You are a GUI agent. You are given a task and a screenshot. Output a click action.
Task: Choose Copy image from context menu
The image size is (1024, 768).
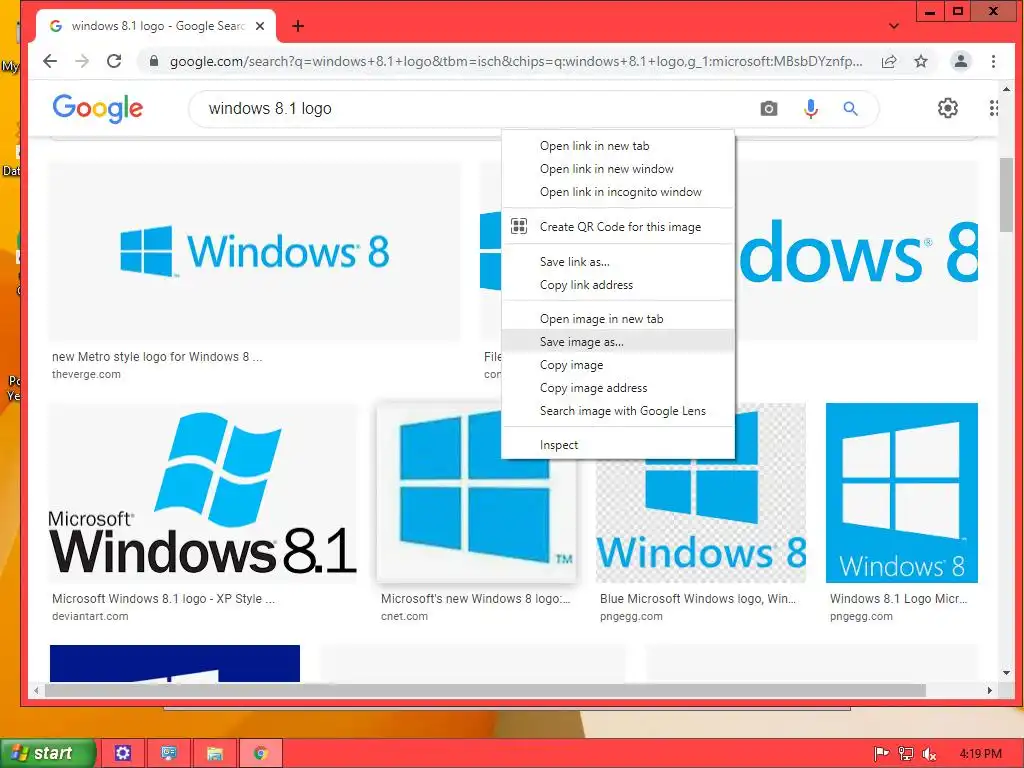pyautogui.click(x=618, y=365)
